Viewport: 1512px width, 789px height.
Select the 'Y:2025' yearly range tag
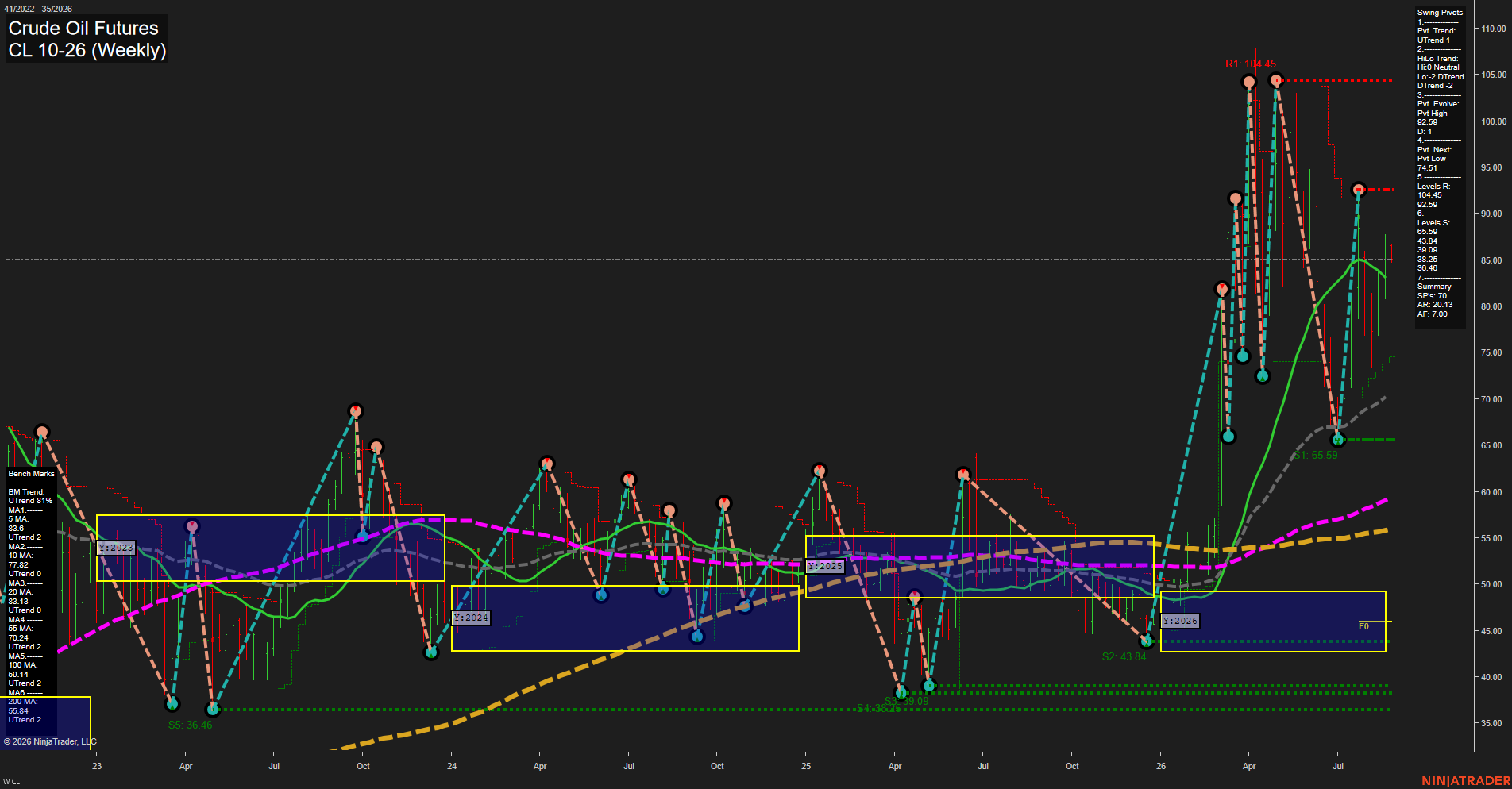click(x=825, y=566)
